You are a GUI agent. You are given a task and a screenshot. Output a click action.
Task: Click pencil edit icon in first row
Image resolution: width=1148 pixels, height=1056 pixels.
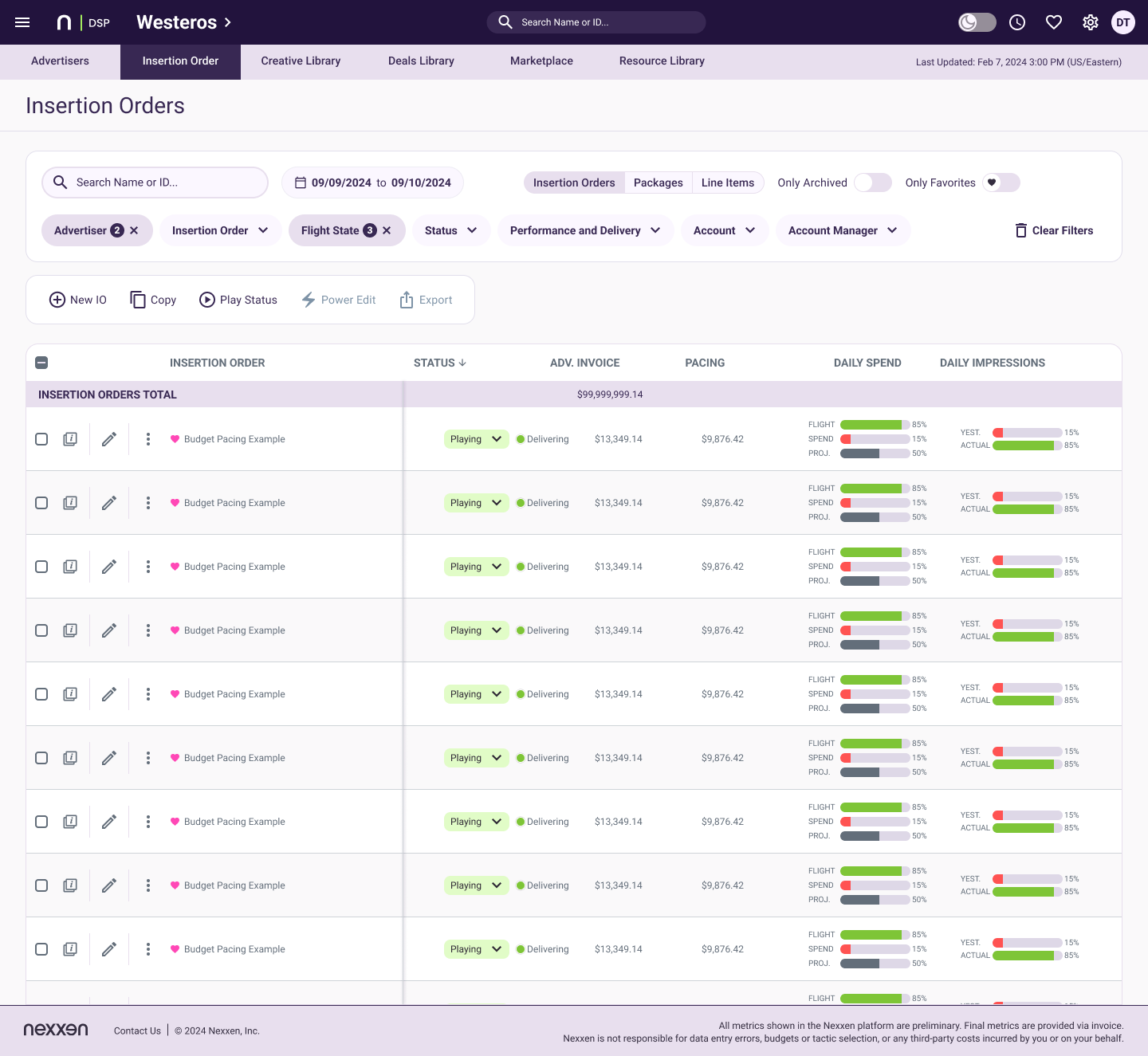pos(109,439)
